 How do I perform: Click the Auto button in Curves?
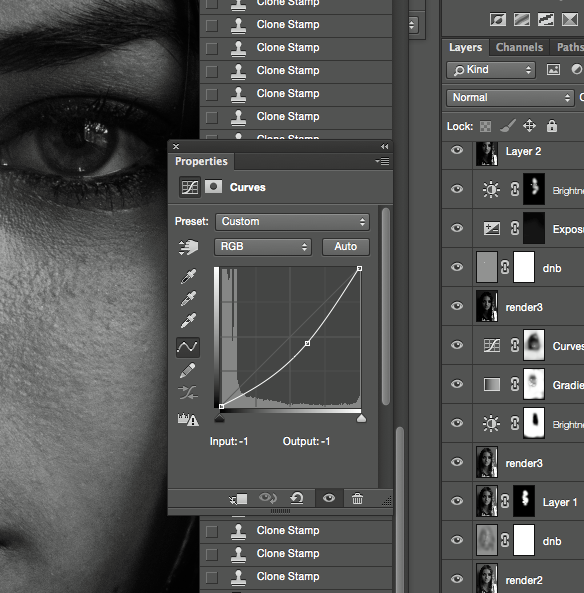[x=346, y=247]
